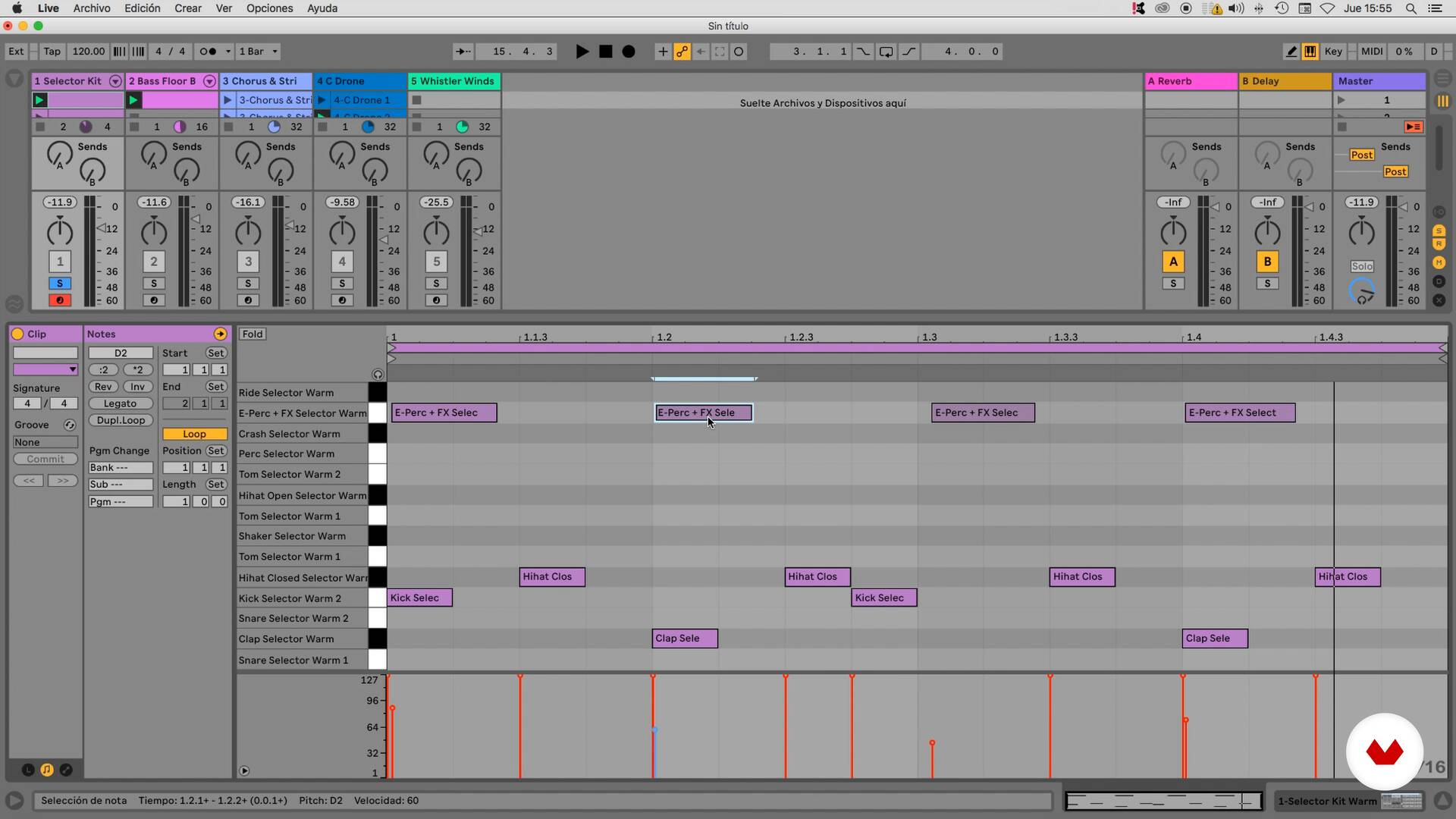Image resolution: width=1456 pixels, height=819 pixels.
Task: Click Stop All Clips button on Master
Action: [x=1342, y=127]
